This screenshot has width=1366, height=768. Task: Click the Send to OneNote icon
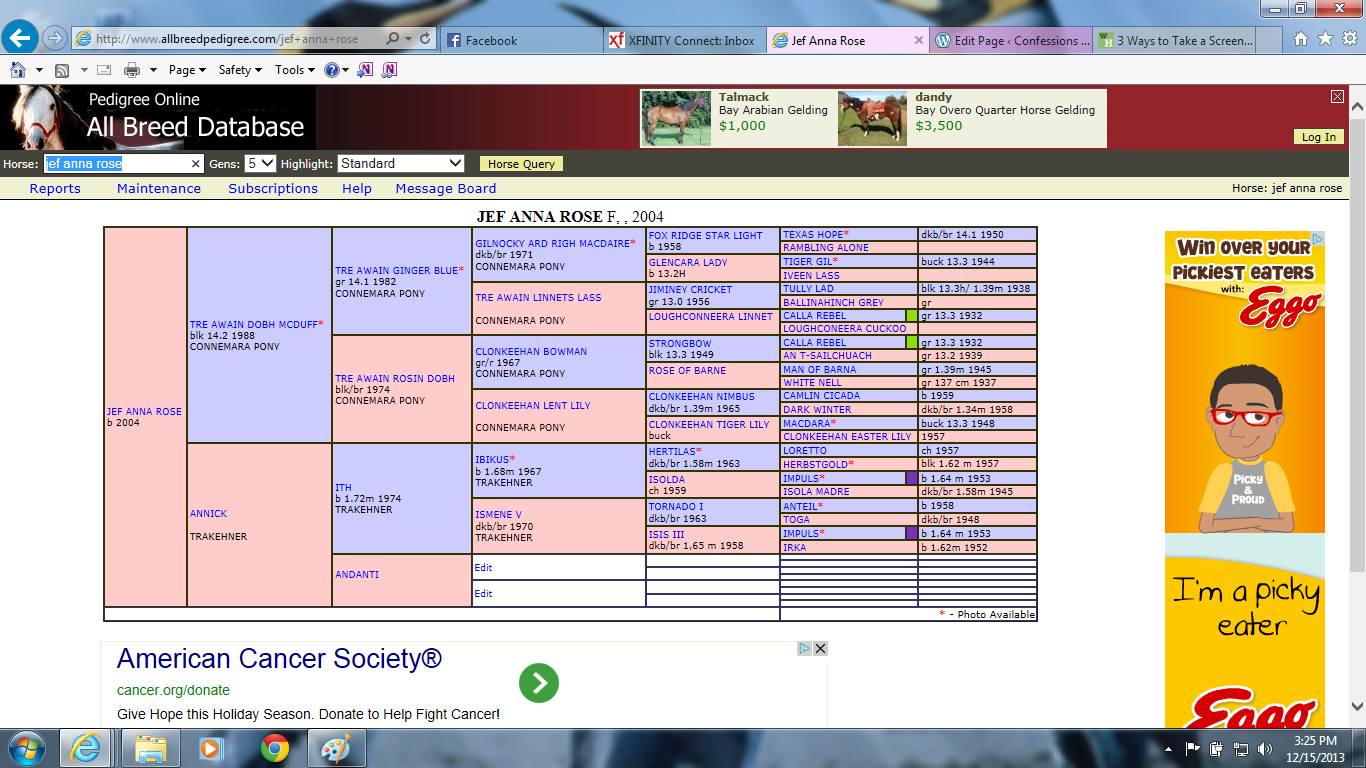(366, 70)
